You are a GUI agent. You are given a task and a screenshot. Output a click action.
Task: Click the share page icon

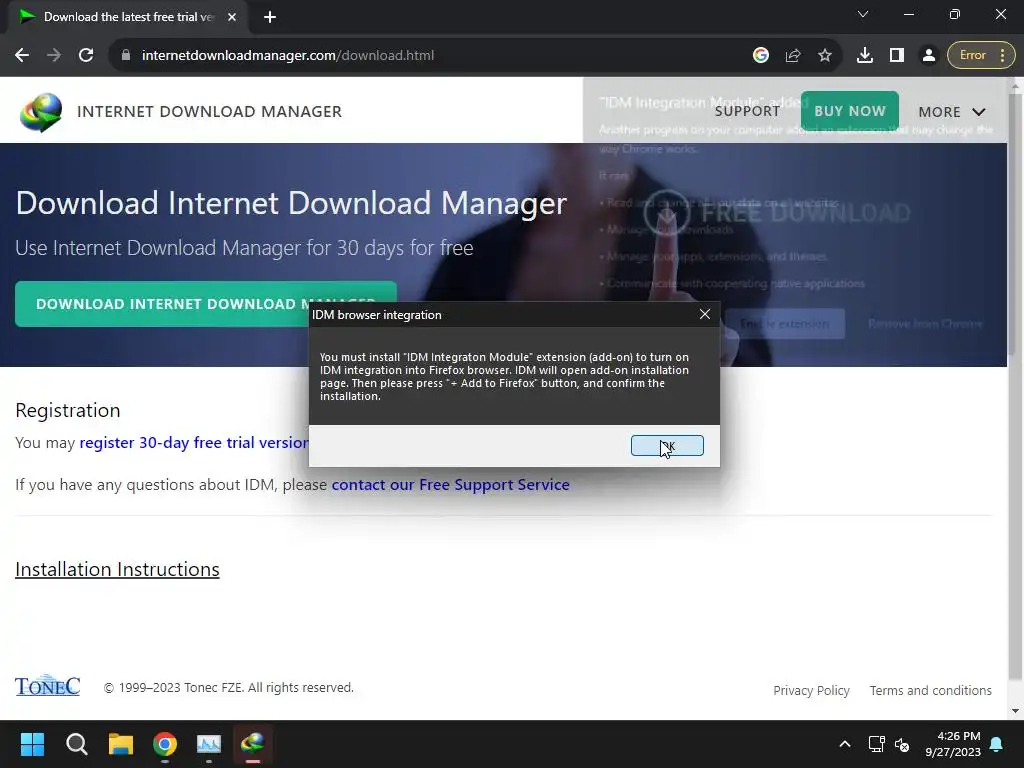793,56
